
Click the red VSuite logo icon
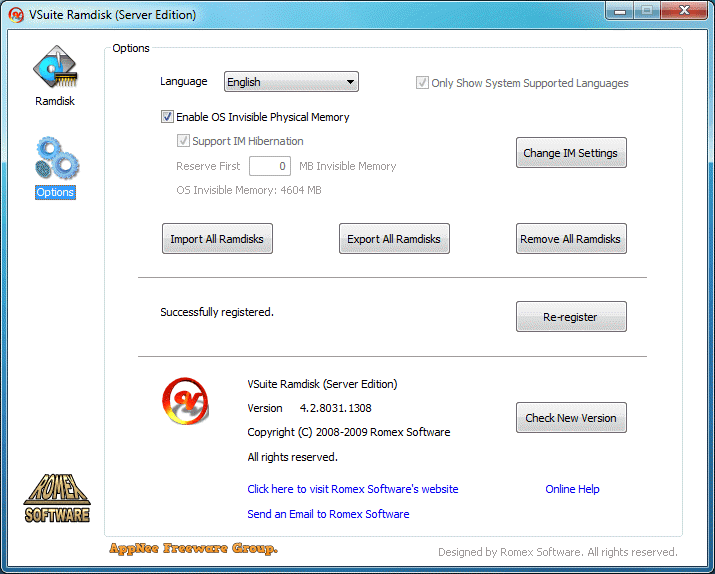click(186, 401)
